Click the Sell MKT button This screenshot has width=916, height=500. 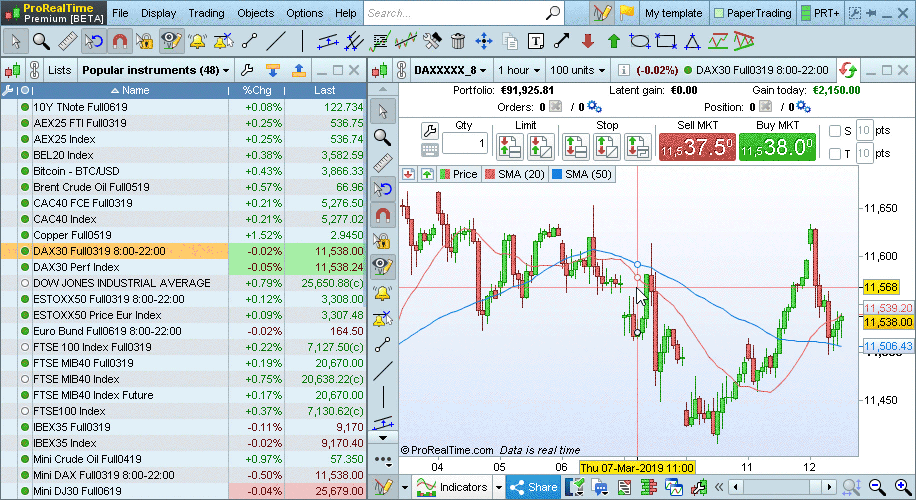tap(698, 147)
